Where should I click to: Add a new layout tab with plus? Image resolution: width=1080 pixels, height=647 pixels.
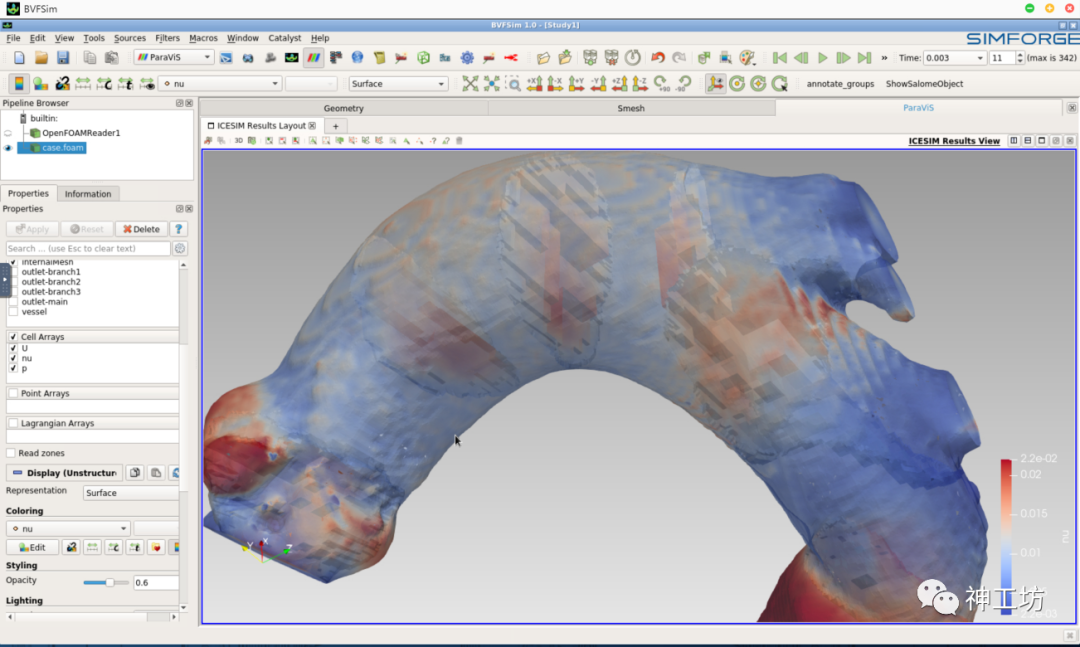(x=335, y=127)
